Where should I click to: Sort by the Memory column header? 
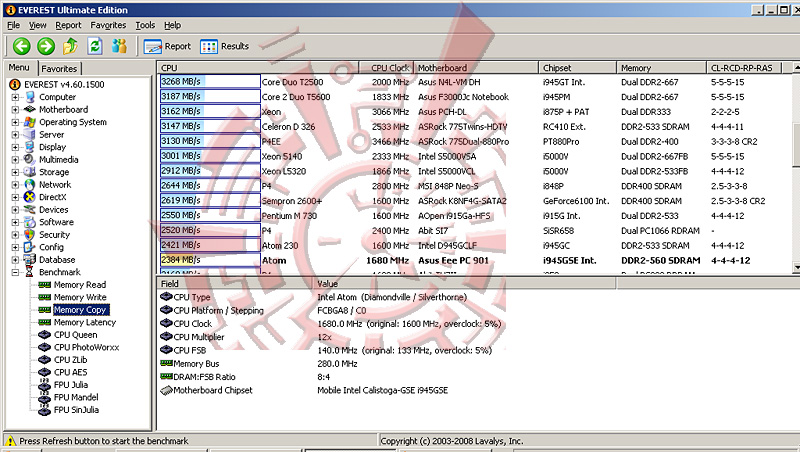tap(662, 68)
